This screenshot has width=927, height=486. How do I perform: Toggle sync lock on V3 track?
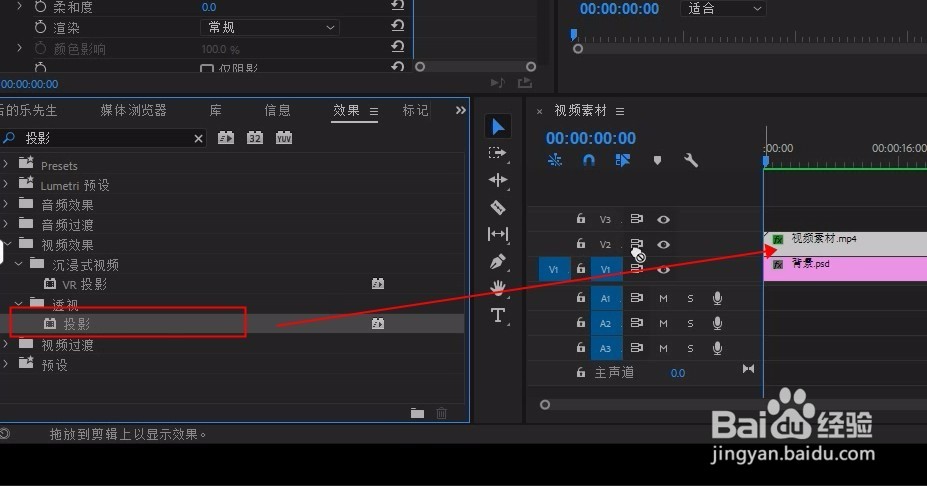tap(636, 219)
